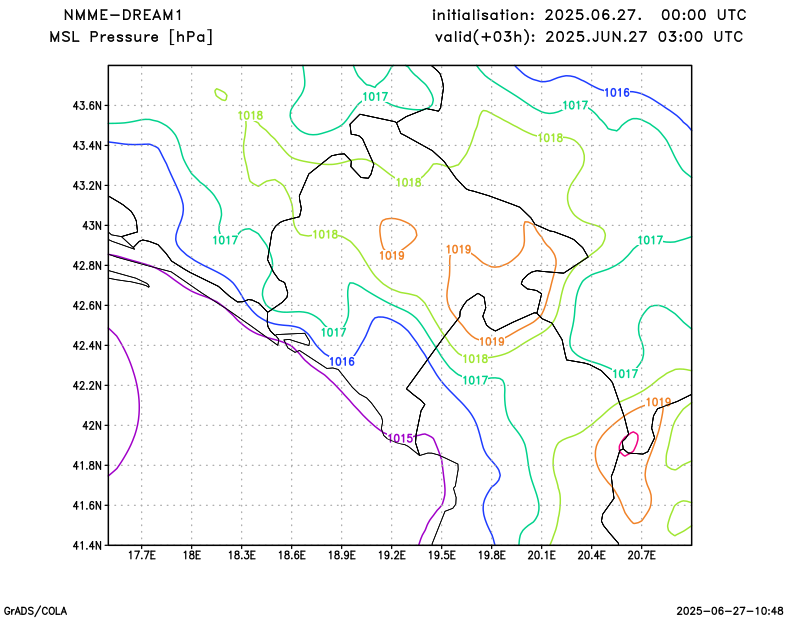The image size is (800, 618).
Task: Select the 'valid(+03h)' forecast time line
Action: [589, 37]
